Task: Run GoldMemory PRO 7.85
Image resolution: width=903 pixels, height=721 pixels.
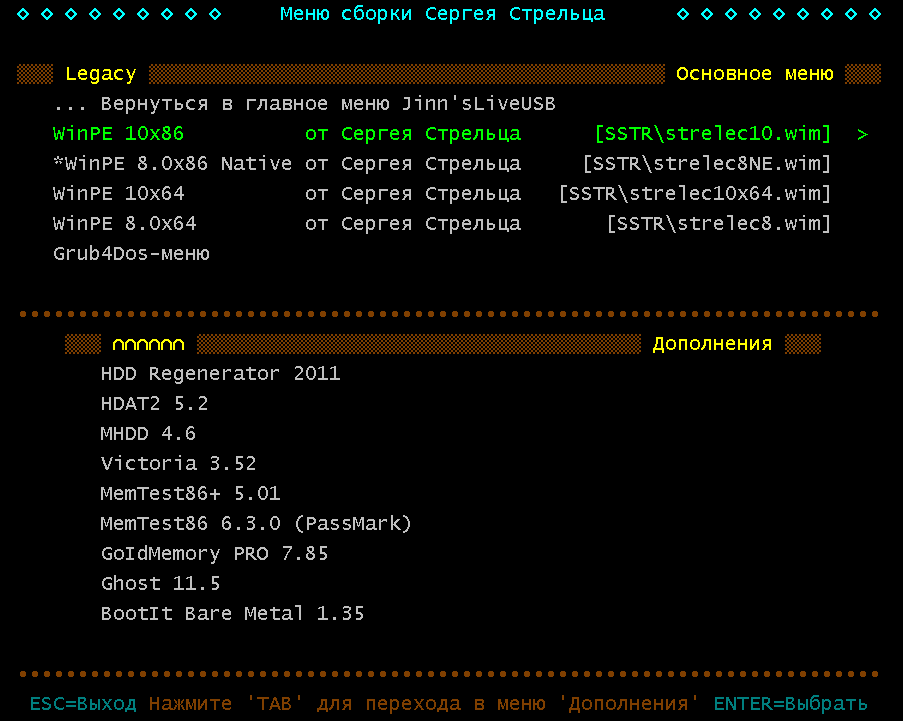Action: pos(214,554)
